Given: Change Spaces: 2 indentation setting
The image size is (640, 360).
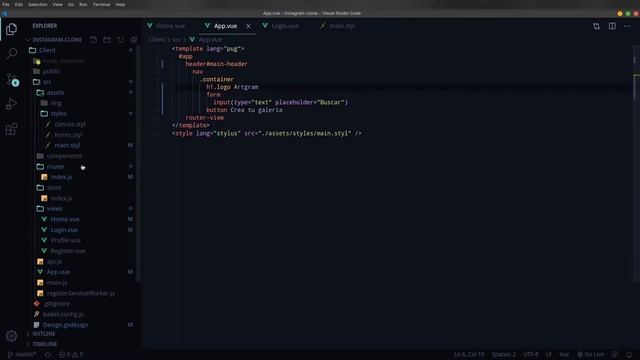Looking at the screenshot, I should pyautogui.click(x=504, y=354).
